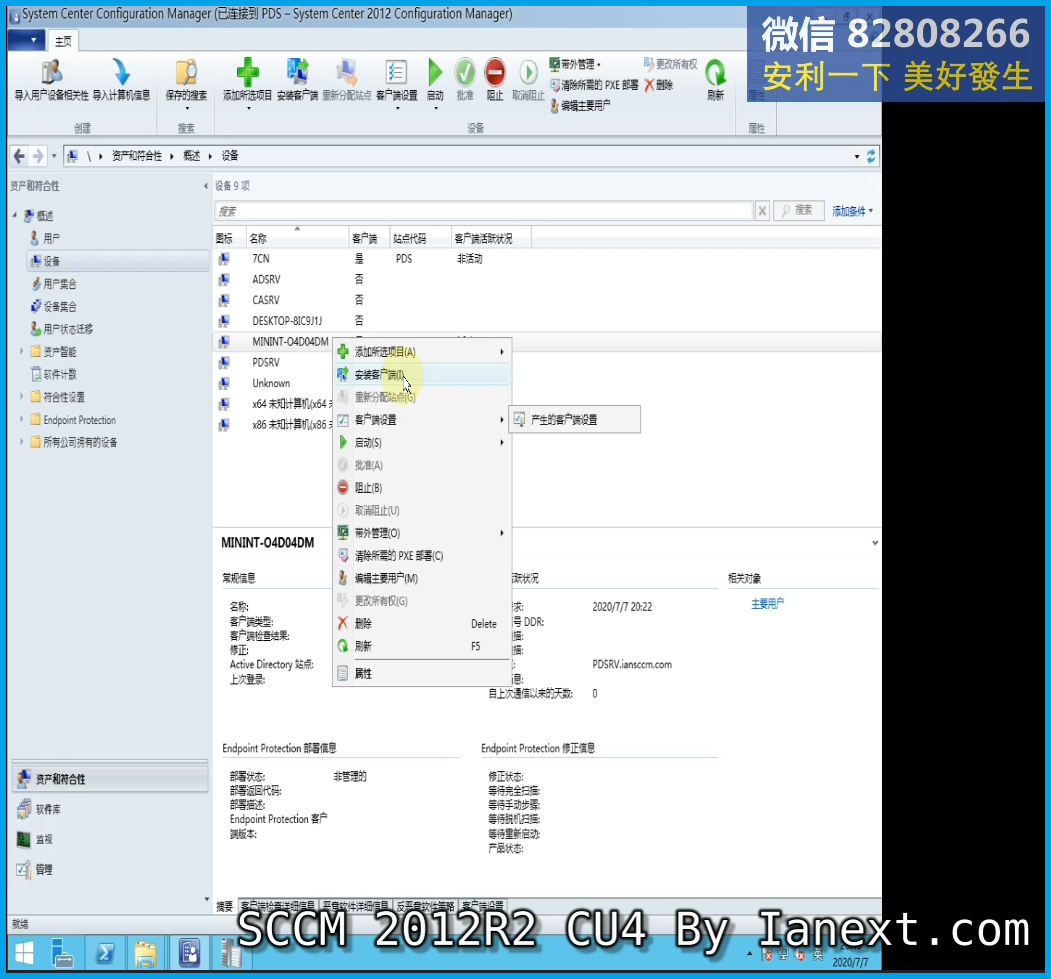
Task: Launch PowerShell from the taskbar
Action: (105, 953)
